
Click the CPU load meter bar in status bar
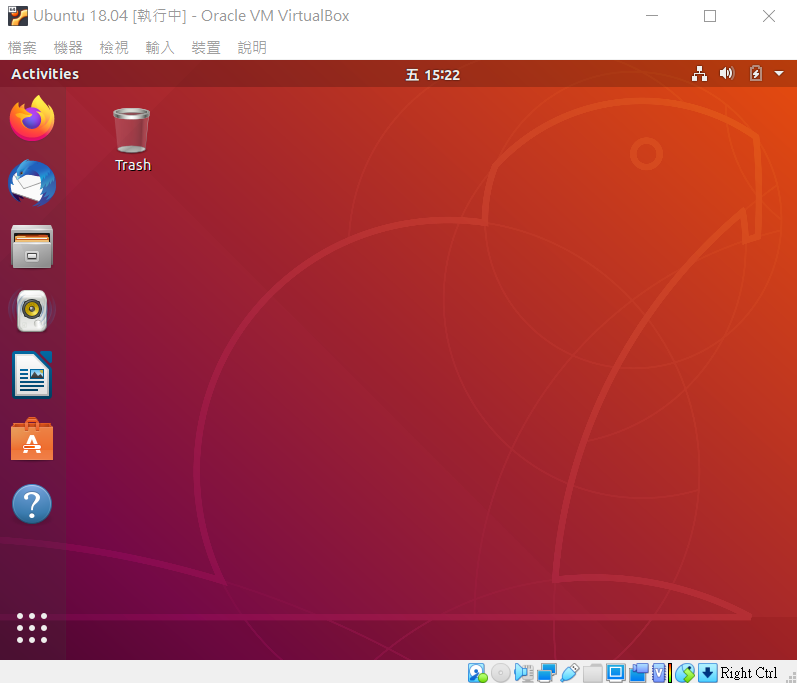pos(670,672)
